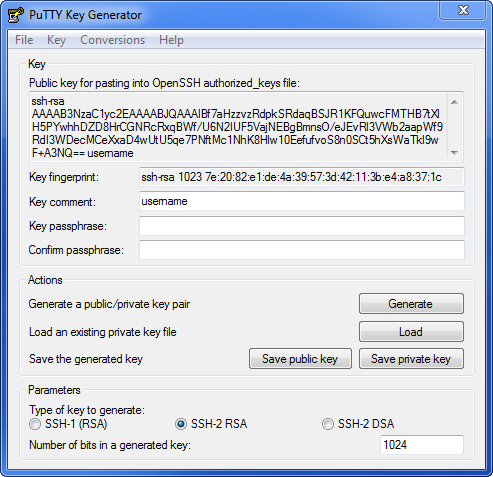Focus the Key comment field
493x477 pixels.
pos(302,201)
